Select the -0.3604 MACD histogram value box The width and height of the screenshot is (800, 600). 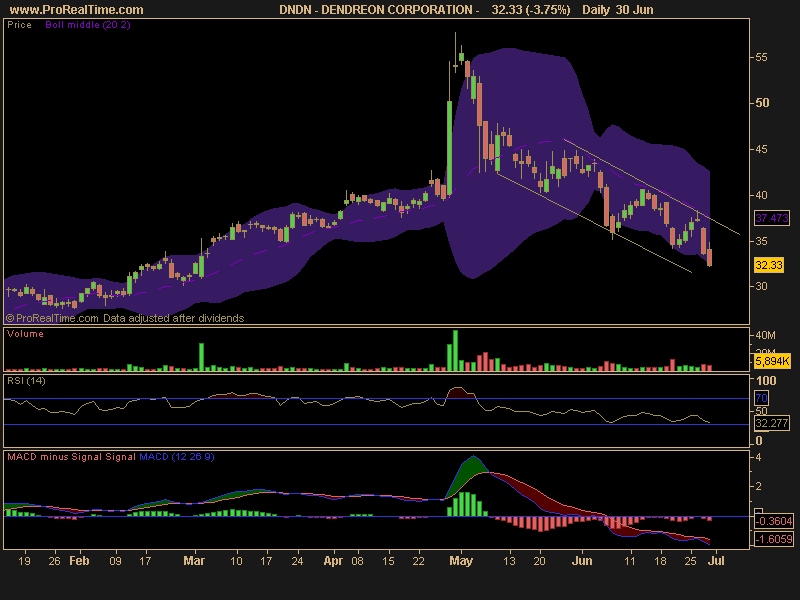pos(774,521)
